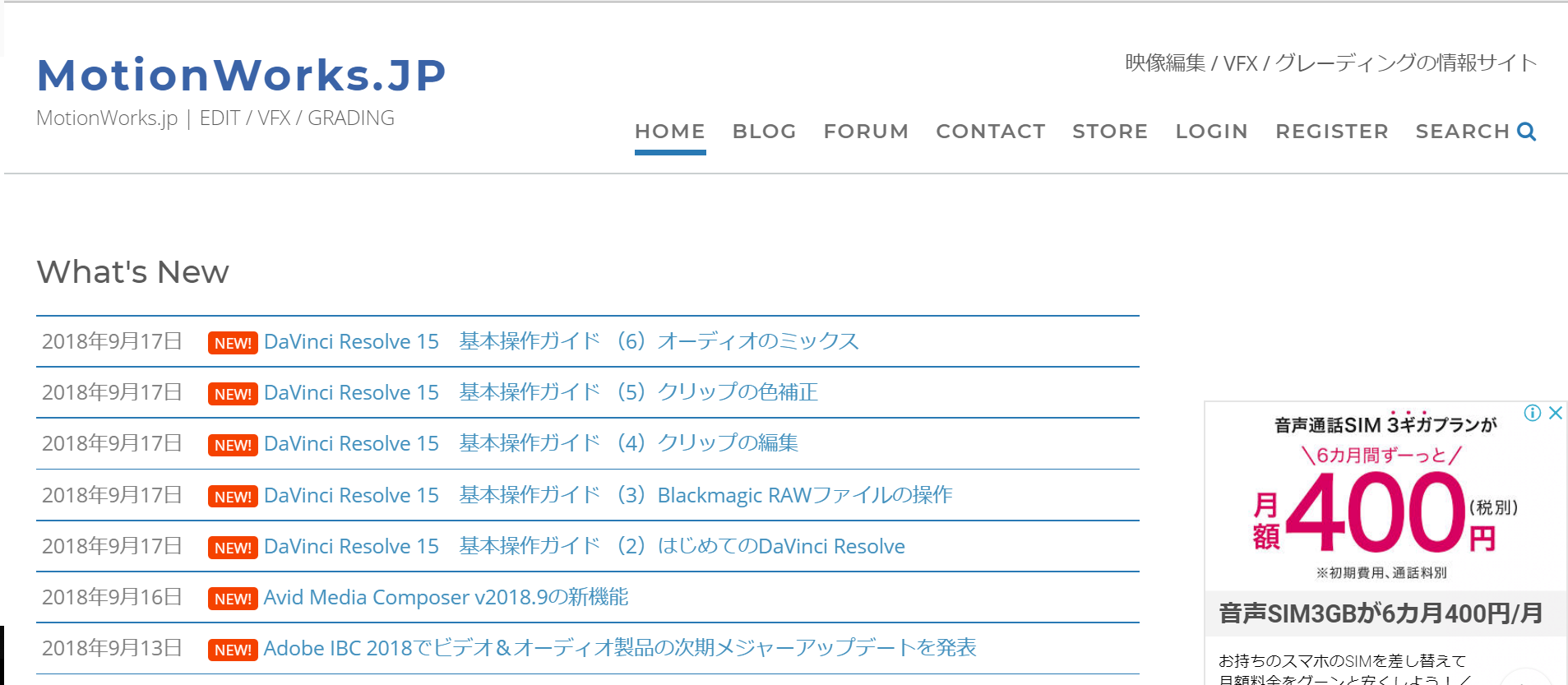Open DaVinci Resolve 15 guide part 6 article
1568x685 pixels.
tap(561, 341)
